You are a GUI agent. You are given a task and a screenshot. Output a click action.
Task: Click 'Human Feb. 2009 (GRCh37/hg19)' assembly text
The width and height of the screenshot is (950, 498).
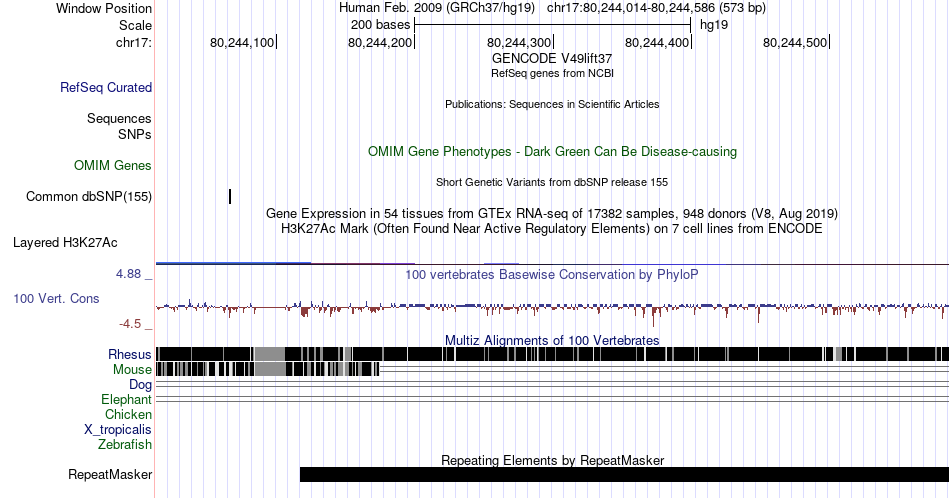point(436,8)
